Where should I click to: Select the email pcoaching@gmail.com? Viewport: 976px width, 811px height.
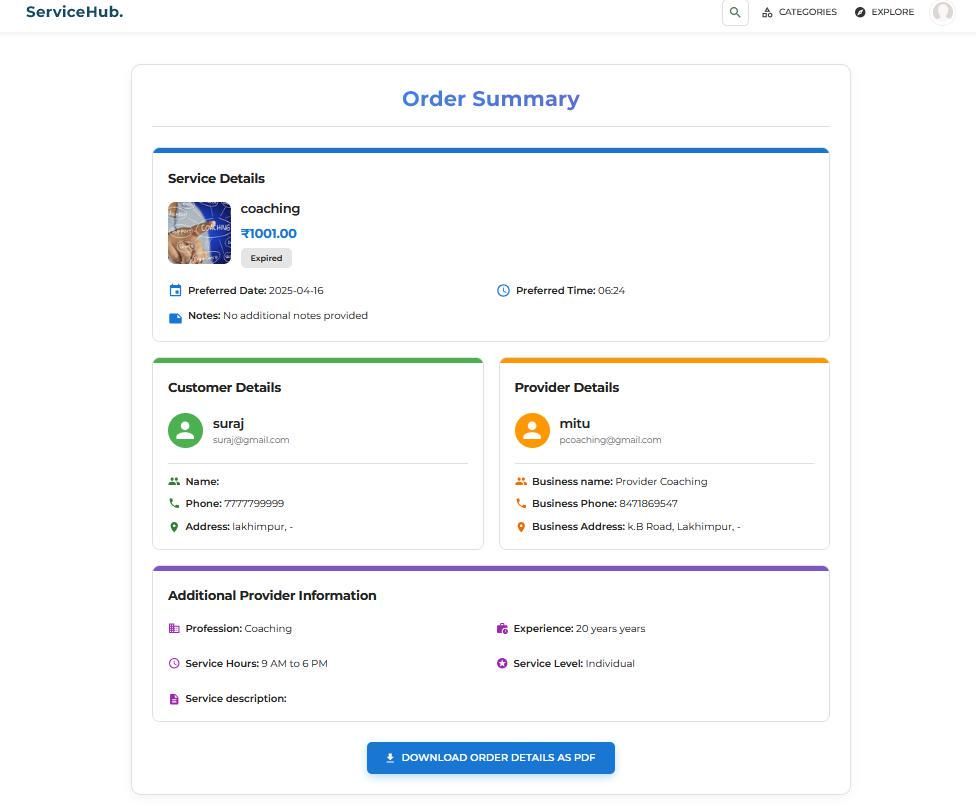point(610,440)
